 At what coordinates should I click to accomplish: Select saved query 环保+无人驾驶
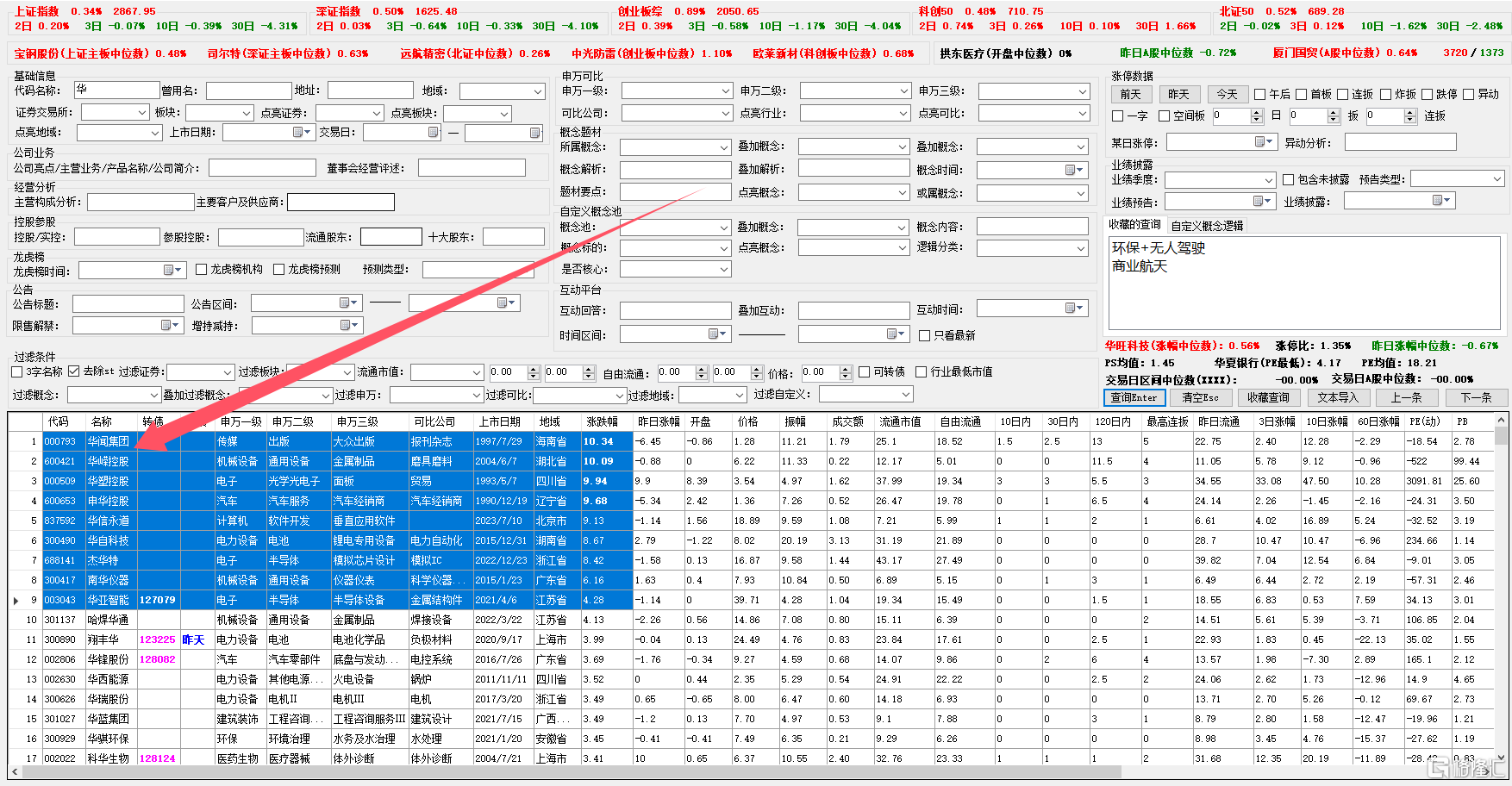[1158, 248]
